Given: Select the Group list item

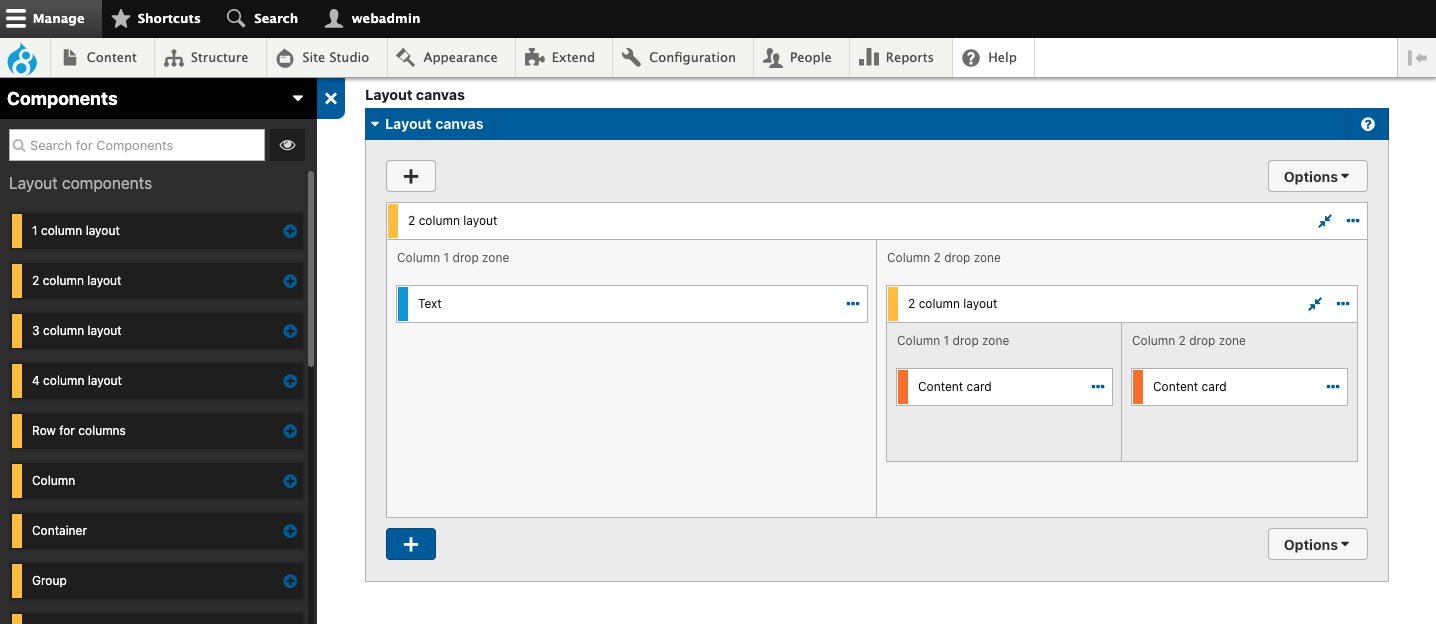Looking at the screenshot, I should pos(156,581).
